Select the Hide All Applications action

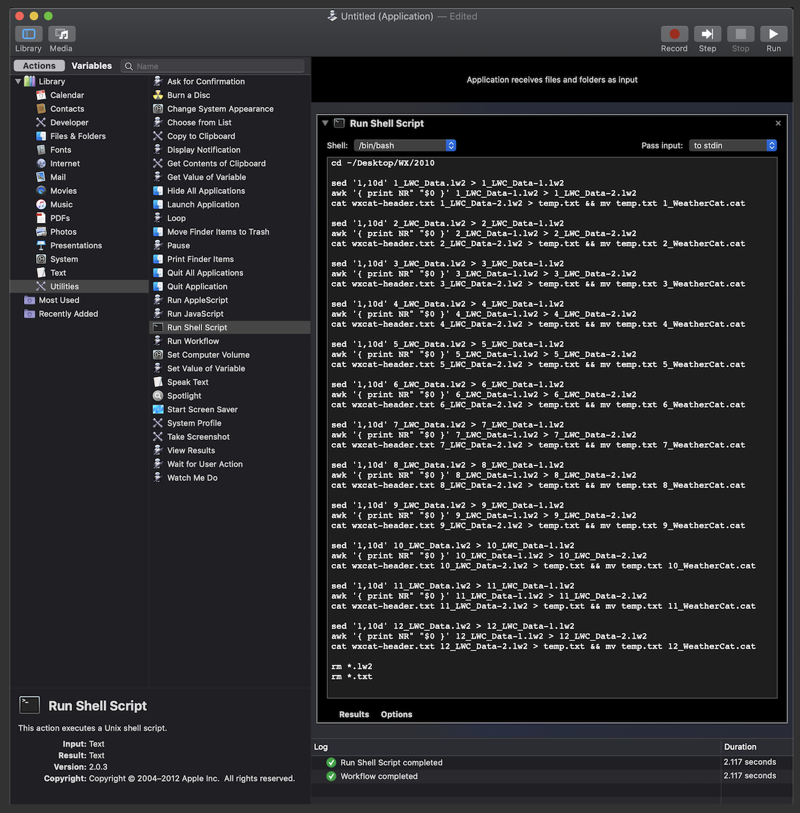click(x=206, y=191)
